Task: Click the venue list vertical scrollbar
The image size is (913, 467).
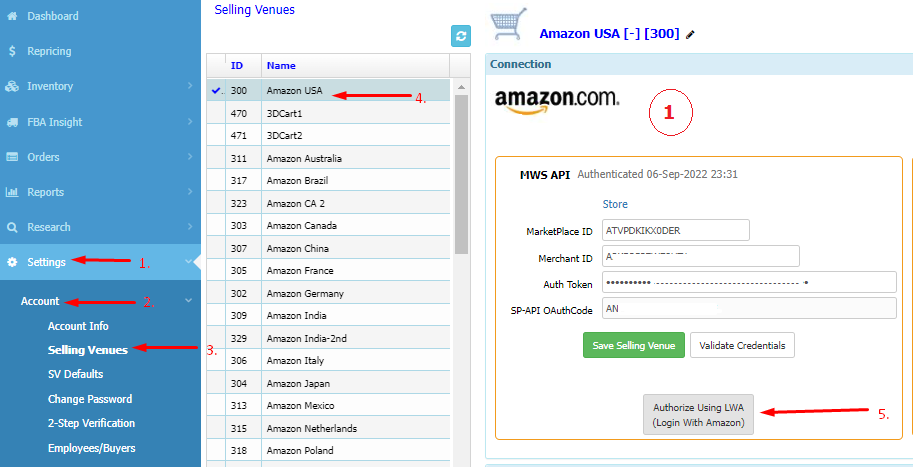Action: (x=461, y=170)
